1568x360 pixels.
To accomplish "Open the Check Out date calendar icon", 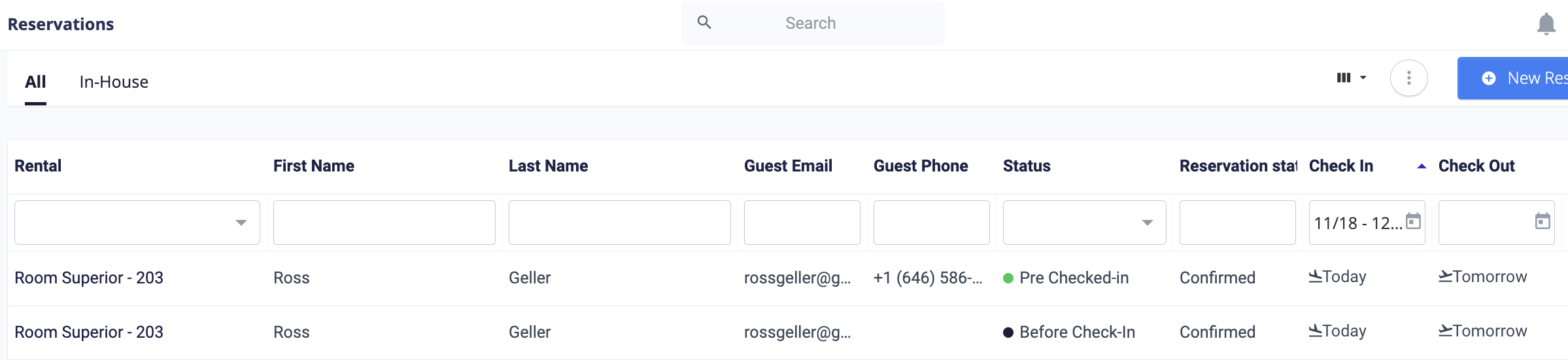I will (x=1542, y=221).
